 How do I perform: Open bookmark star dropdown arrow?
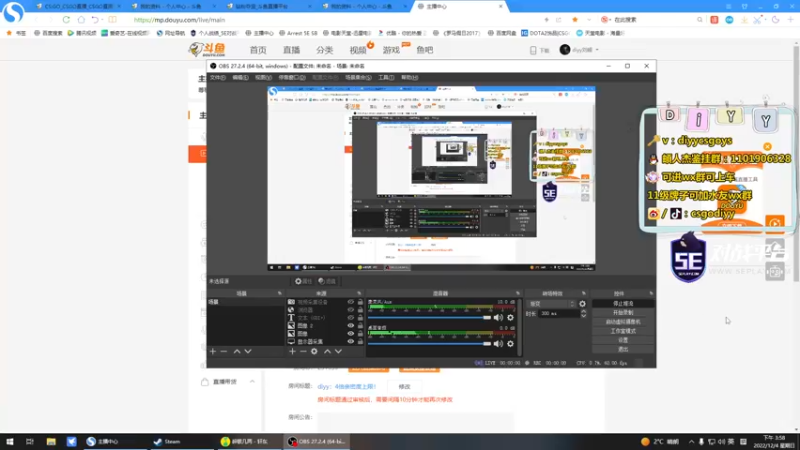[x=589, y=20]
